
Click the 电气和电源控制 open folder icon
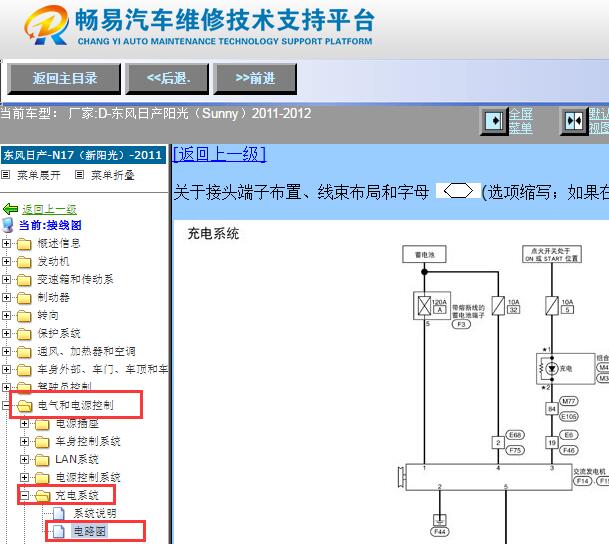[25, 406]
